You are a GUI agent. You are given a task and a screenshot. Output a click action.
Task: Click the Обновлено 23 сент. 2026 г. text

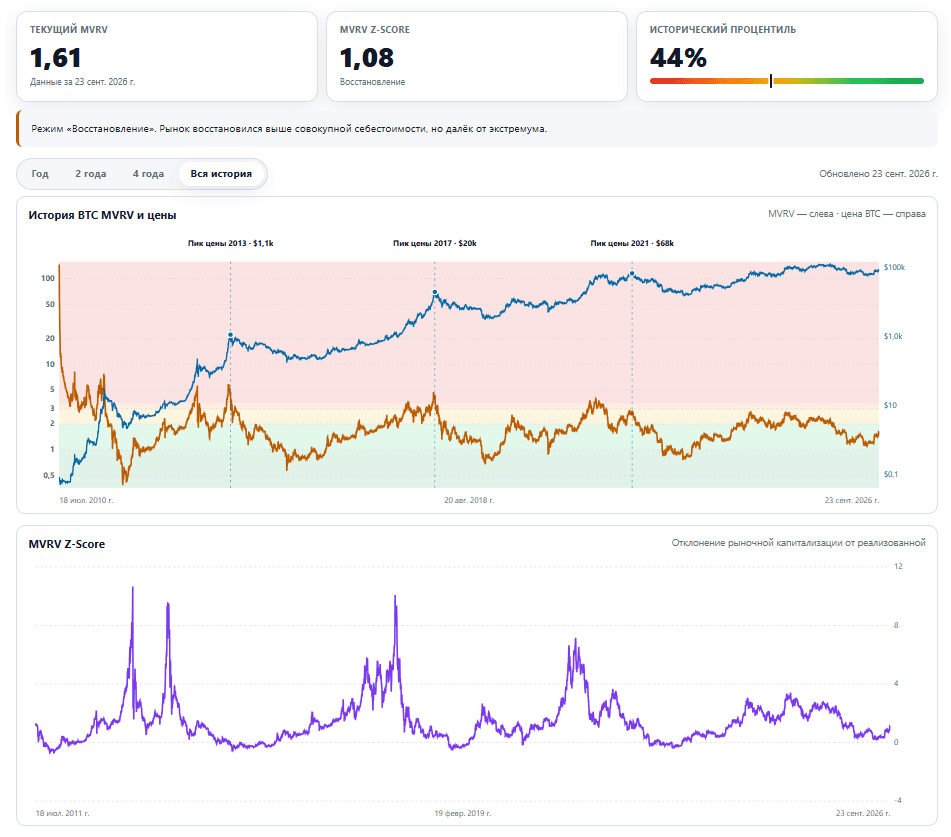[878, 173]
